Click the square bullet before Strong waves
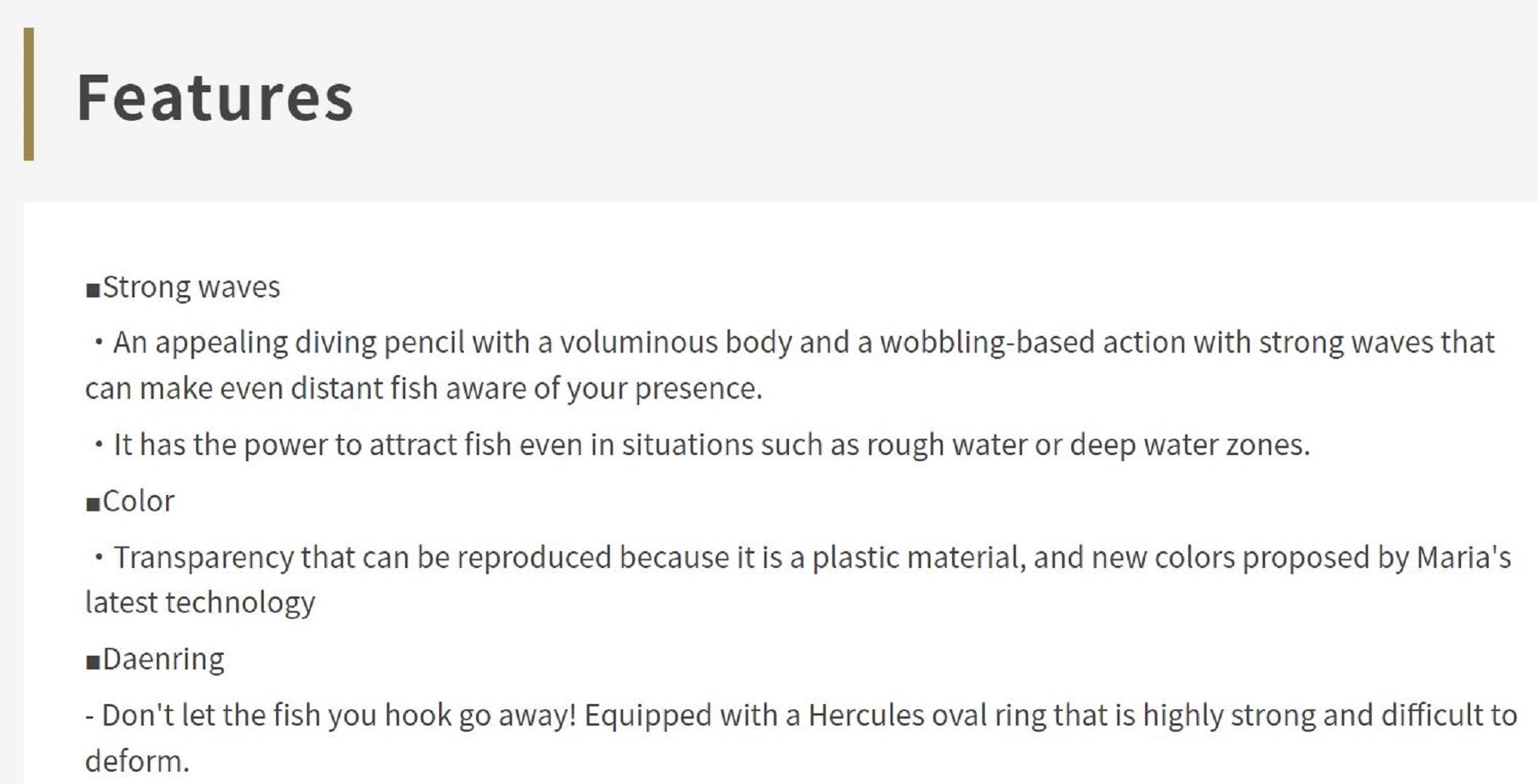1538x784 pixels. point(93,290)
